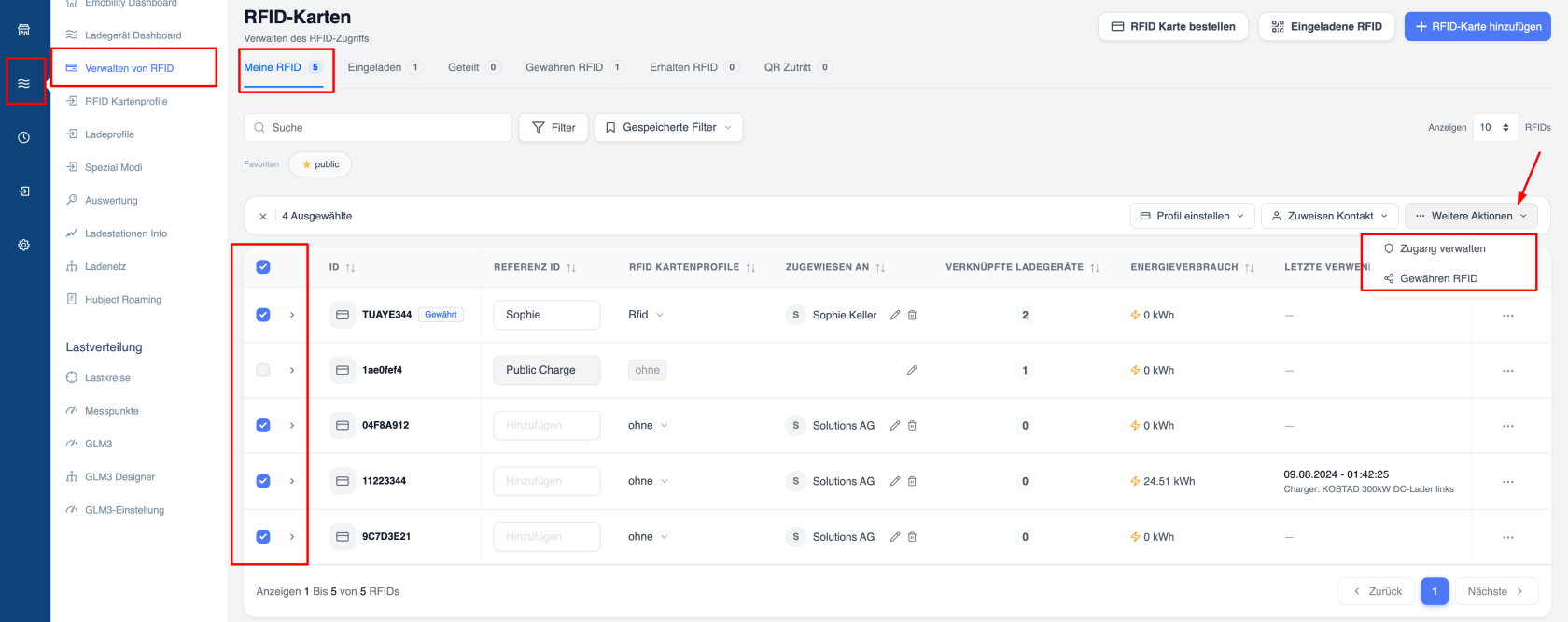The width and height of the screenshot is (1568, 622).
Task: Check the 1ae0fef4 row checkbox
Action: 263,370
